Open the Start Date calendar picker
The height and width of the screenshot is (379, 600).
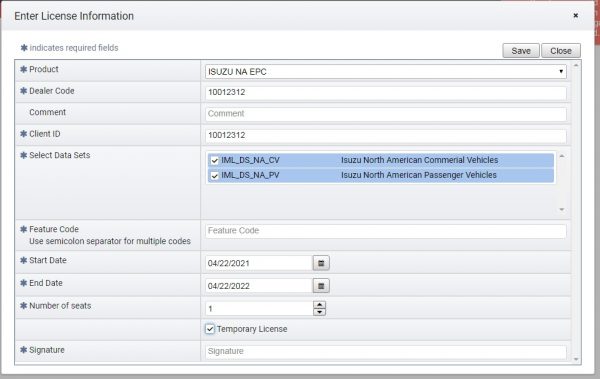pos(321,263)
